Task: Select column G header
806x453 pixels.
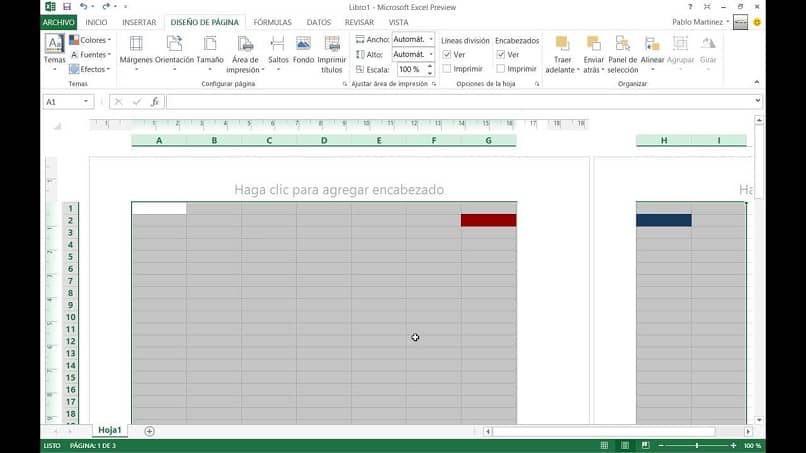Action: (x=488, y=140)
